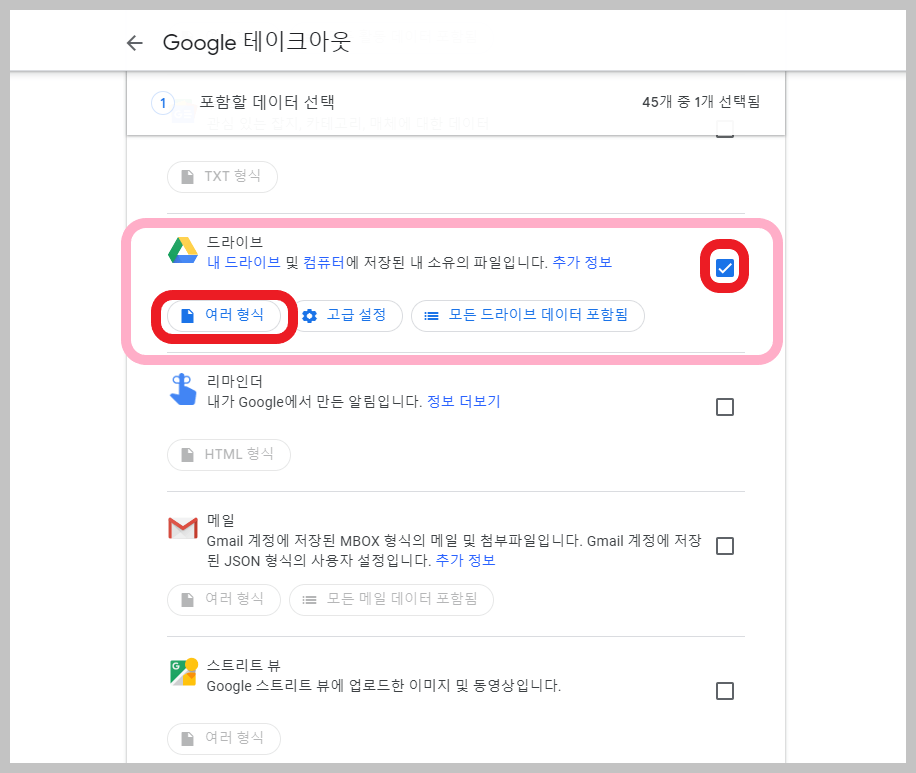Open 모든 메일 데이터 포함됨 options
The height and width of the screenshot is (773, 916).
(390, 599)
